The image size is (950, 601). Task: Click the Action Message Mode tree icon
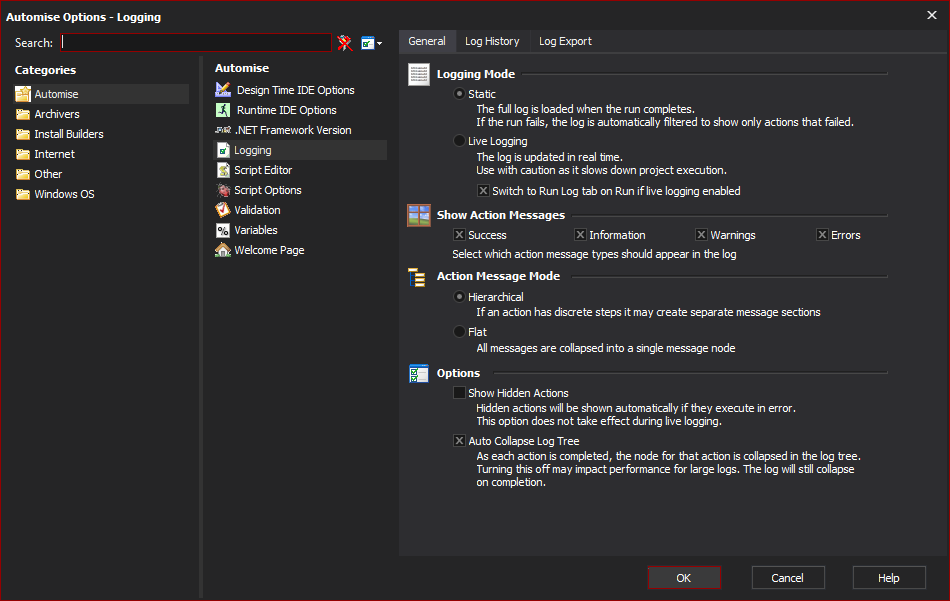pyautogui.click(x=417, y=277)
